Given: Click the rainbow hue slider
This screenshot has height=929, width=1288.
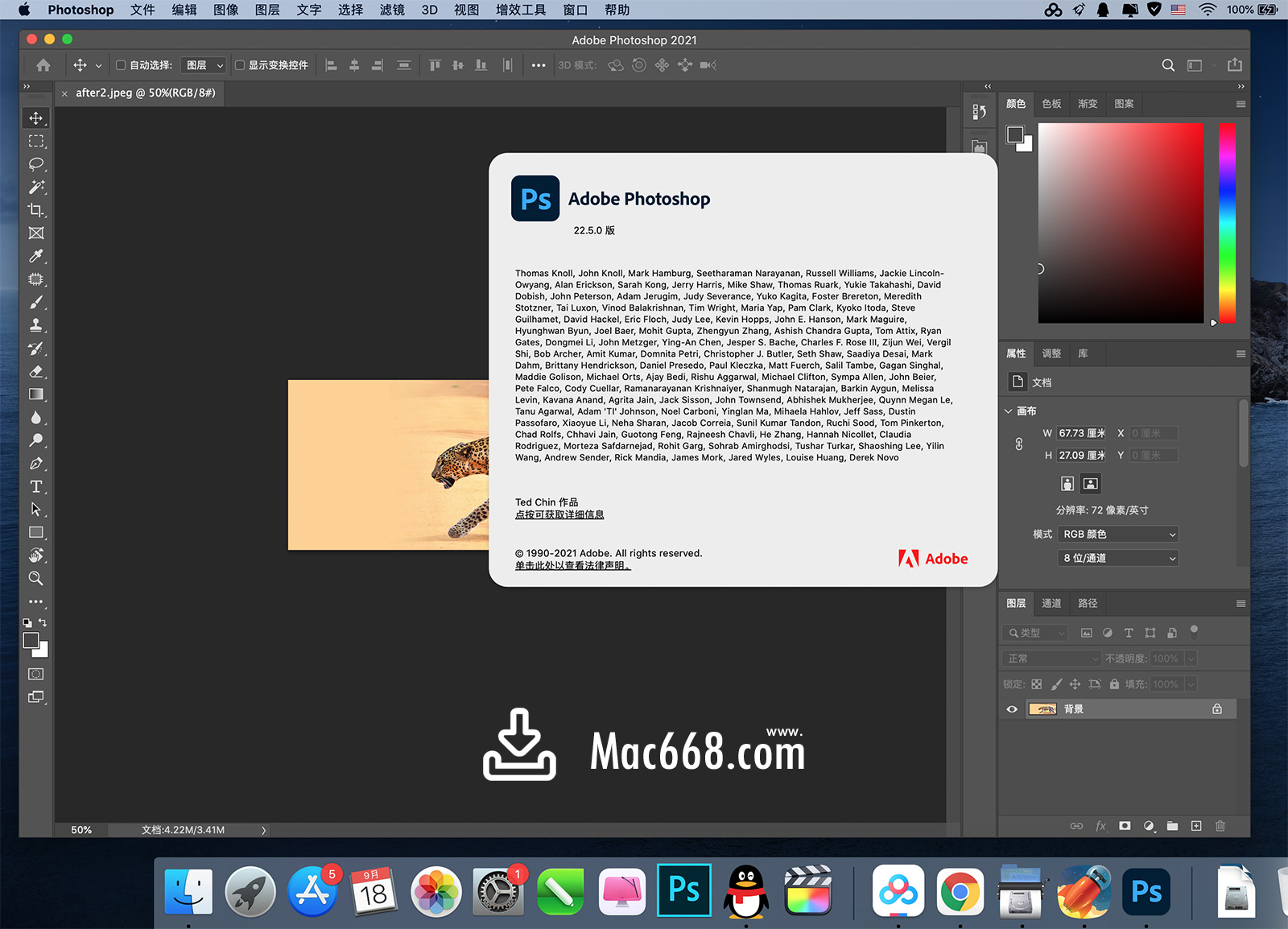Looking at the screenshot, I should pos(1227,223).
